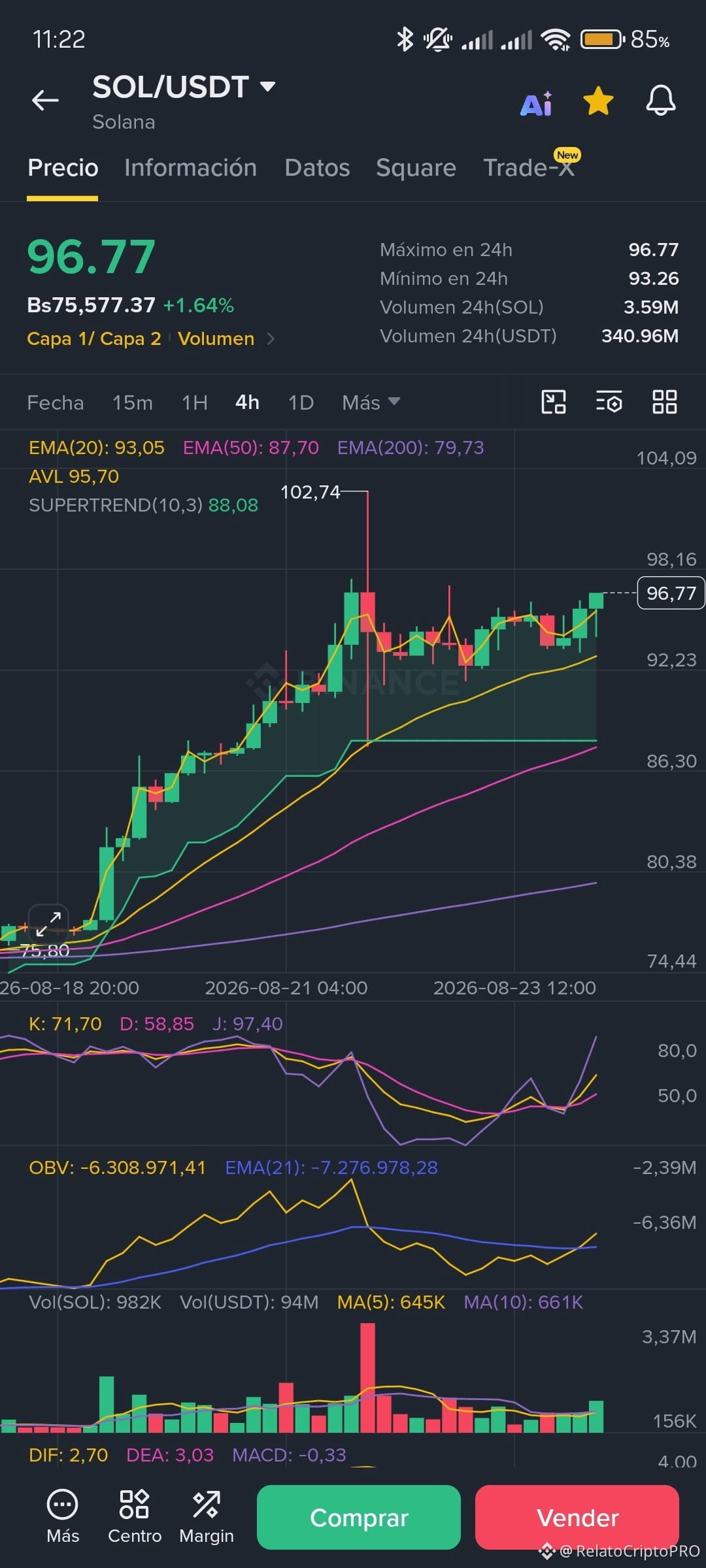Tap the battery status icon
This screenshot has height=1568, width=706.
pyautogui.click(x=602, y=39)
